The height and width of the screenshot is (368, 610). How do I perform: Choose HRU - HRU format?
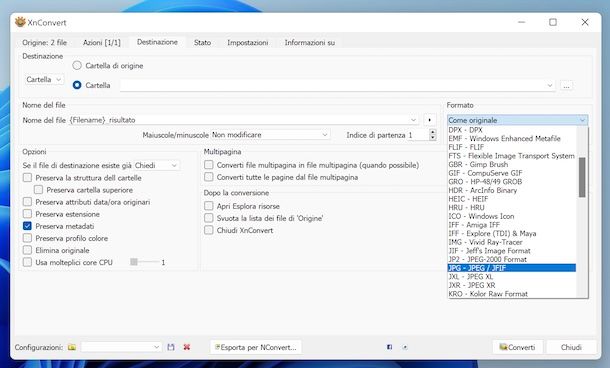point(512,207)
